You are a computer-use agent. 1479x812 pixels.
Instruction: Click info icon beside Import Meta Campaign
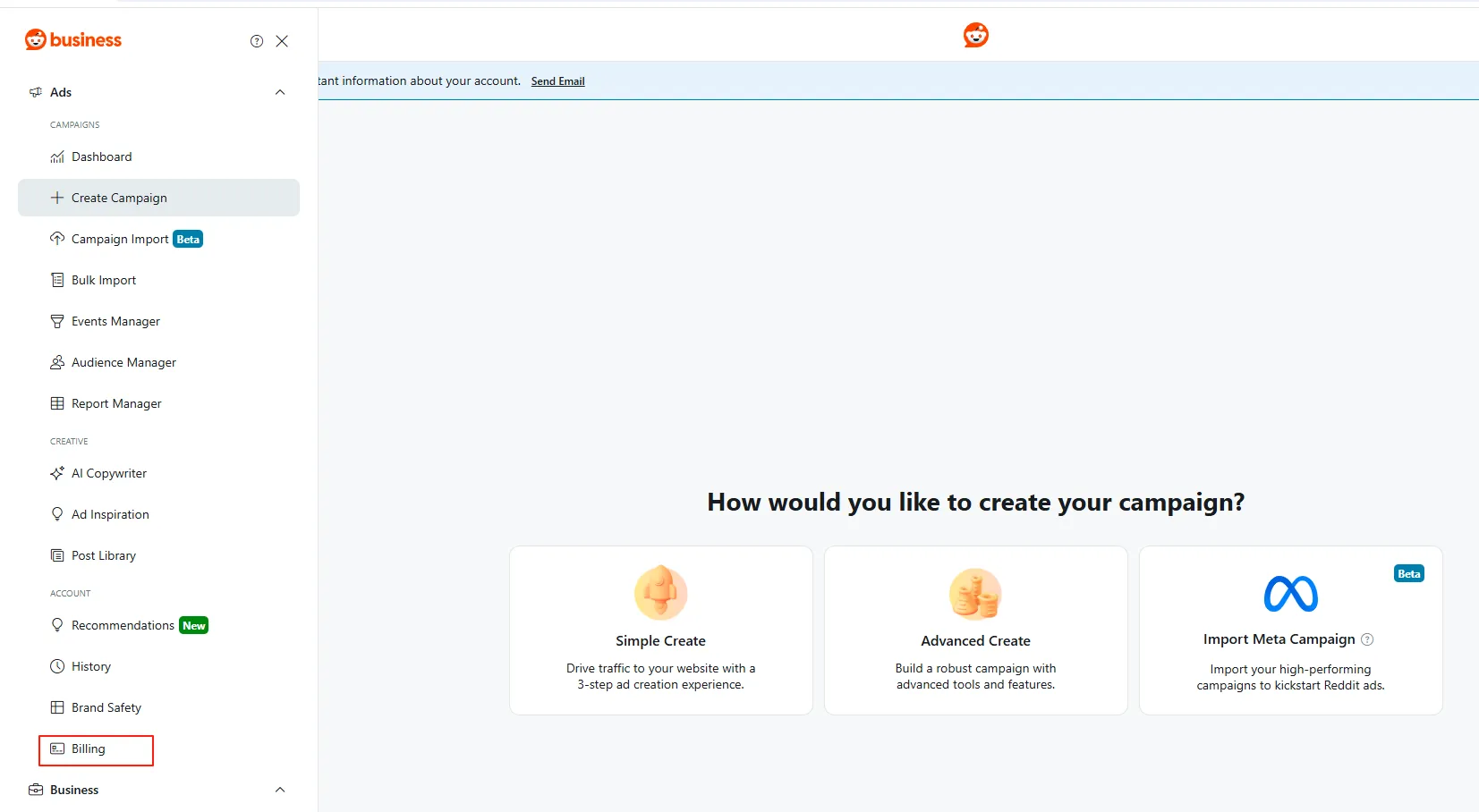coord(1367,639)
